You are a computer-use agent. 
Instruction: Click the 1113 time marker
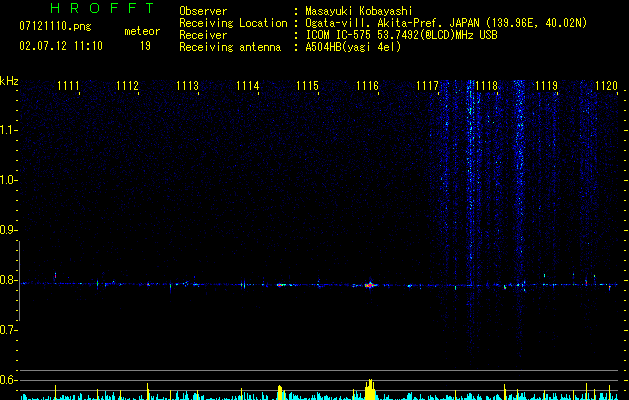tap(188, 86)
